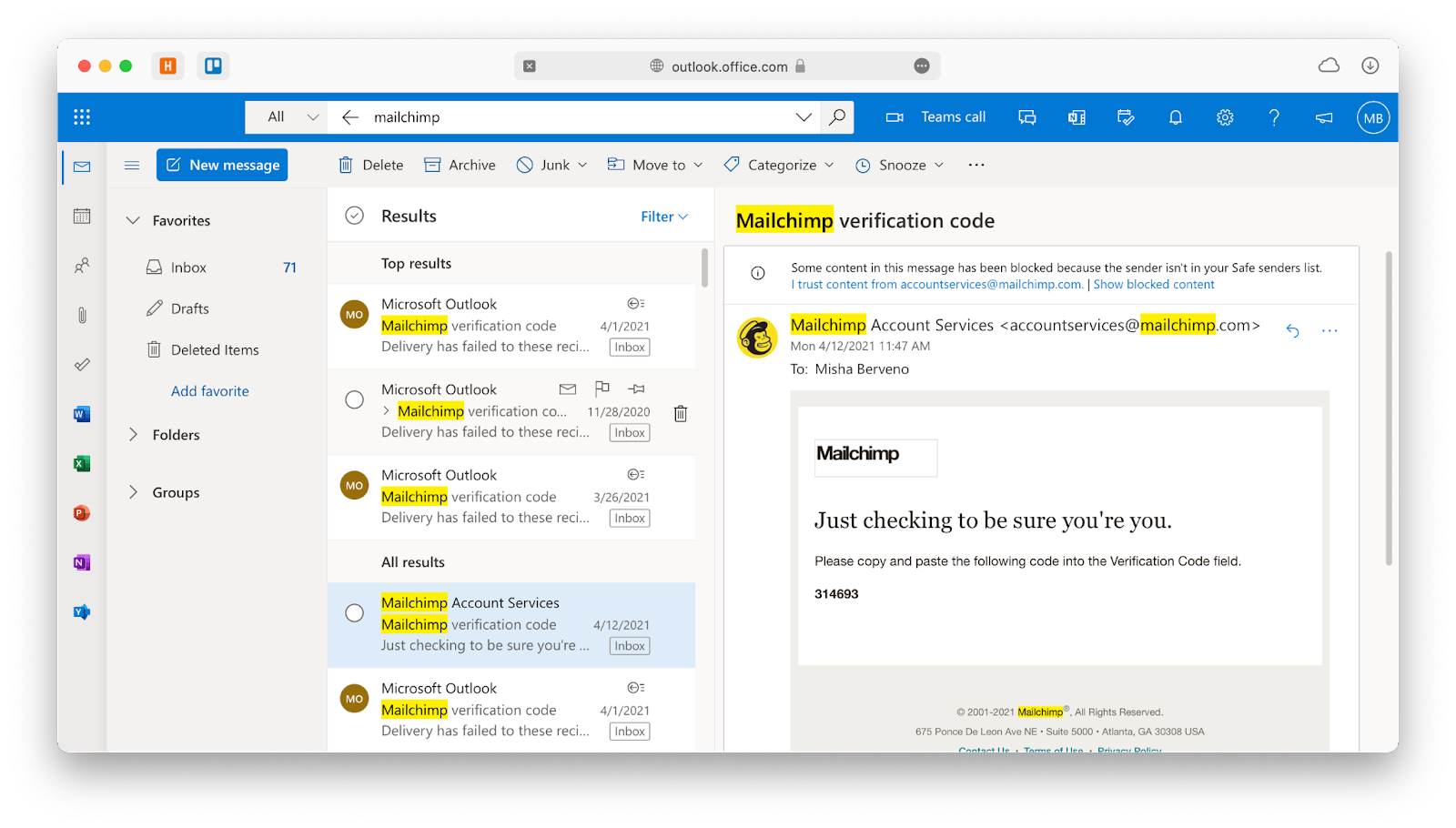Click the reading pane scrollbar
This screenshot has height=828, width=1456.
[1389, 408]
